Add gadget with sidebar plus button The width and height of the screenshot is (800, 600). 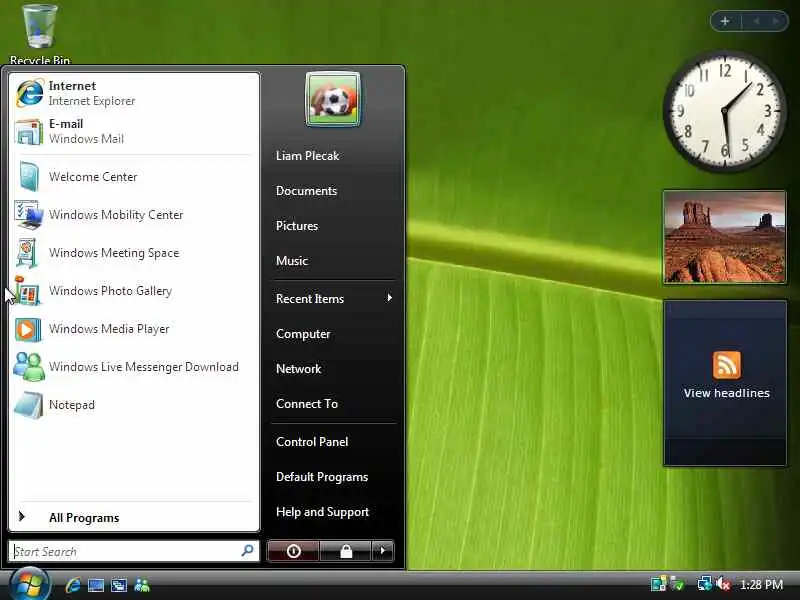[x=725, y=21]
